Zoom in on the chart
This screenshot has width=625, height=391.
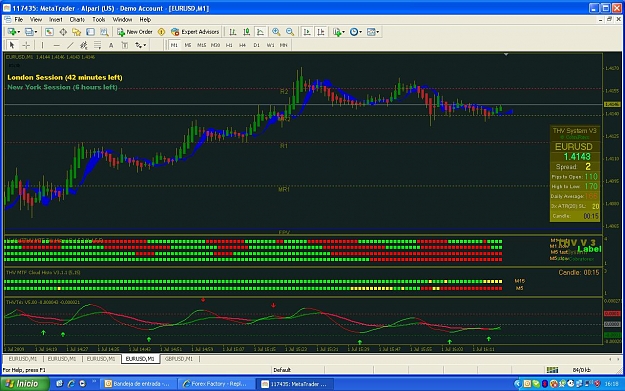(276, 32)
